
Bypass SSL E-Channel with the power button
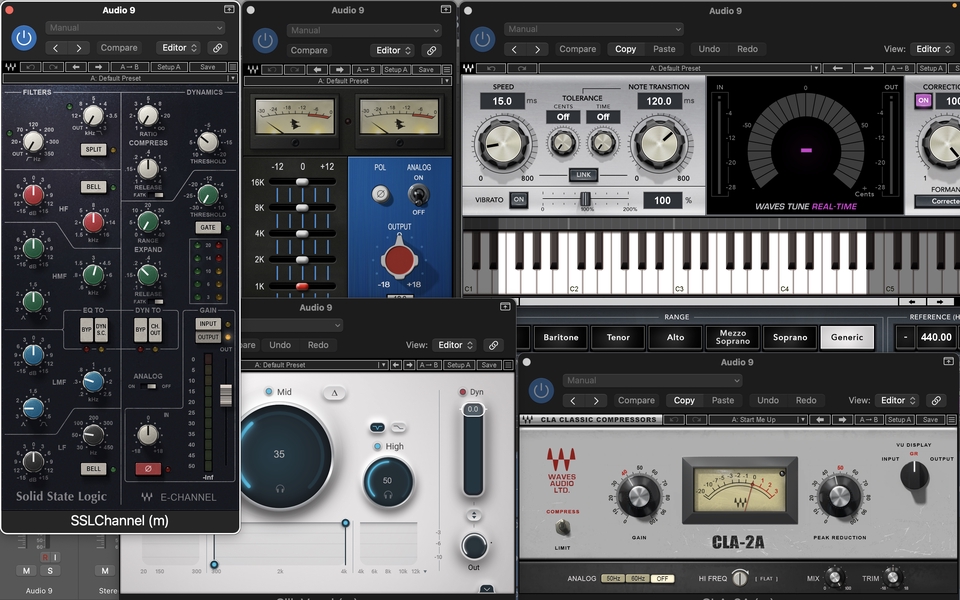coord(24,39)
